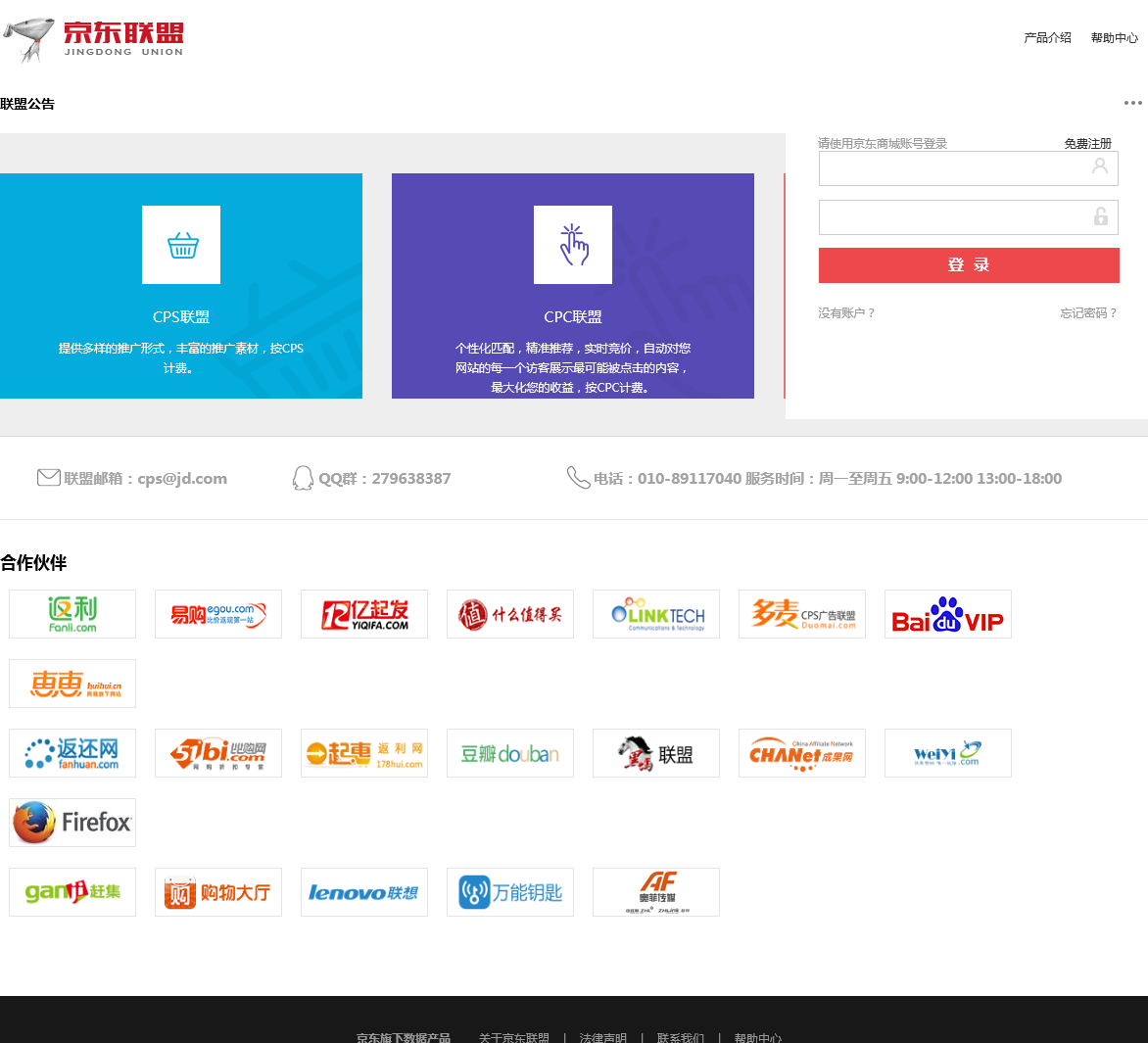Open the lenovo 联想 partner logo

point(363,892)
